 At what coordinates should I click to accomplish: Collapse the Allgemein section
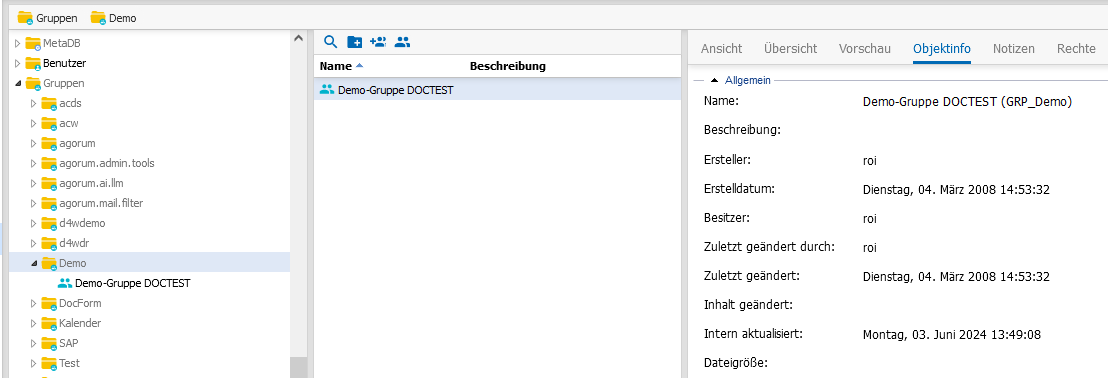[x=714, y=81]
